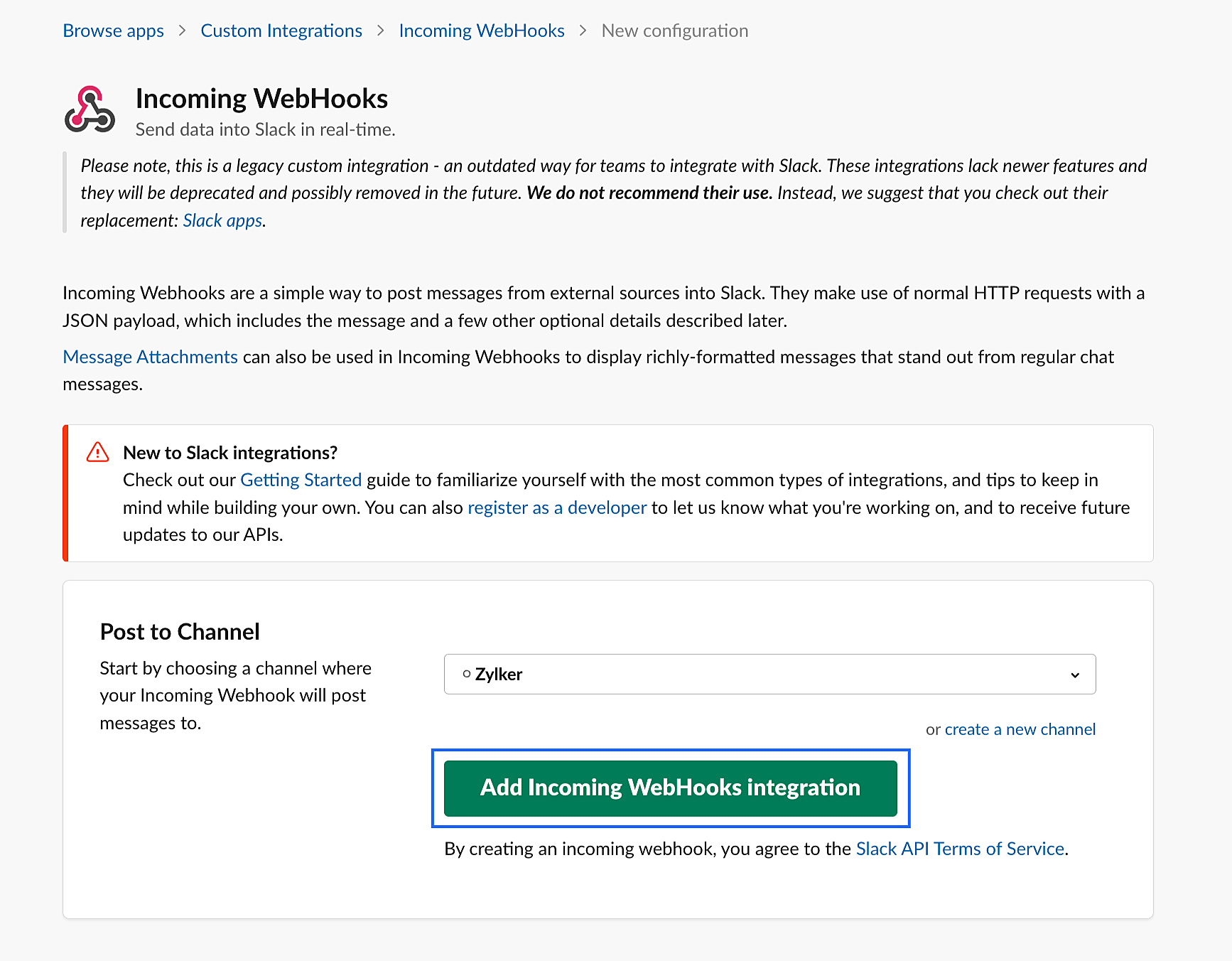Follow the Message Attachments link
The width and height of the screenshot is (1232, 961).
coord(149,356)
